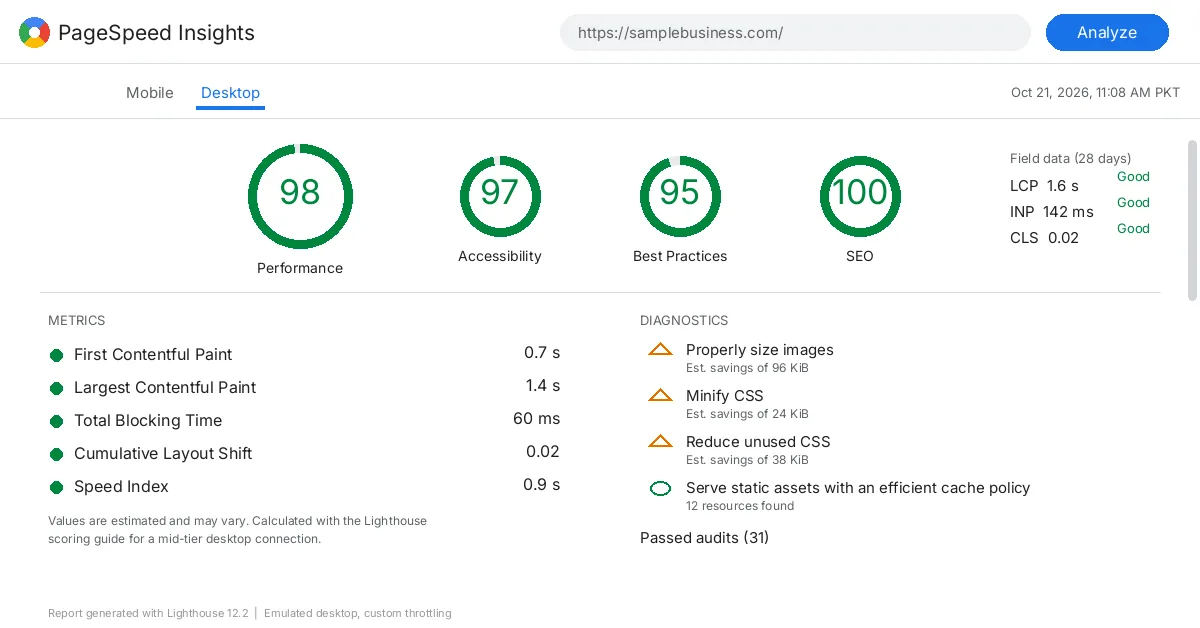
Task: Click the Values are estimated note
Action: coord(237,530)
